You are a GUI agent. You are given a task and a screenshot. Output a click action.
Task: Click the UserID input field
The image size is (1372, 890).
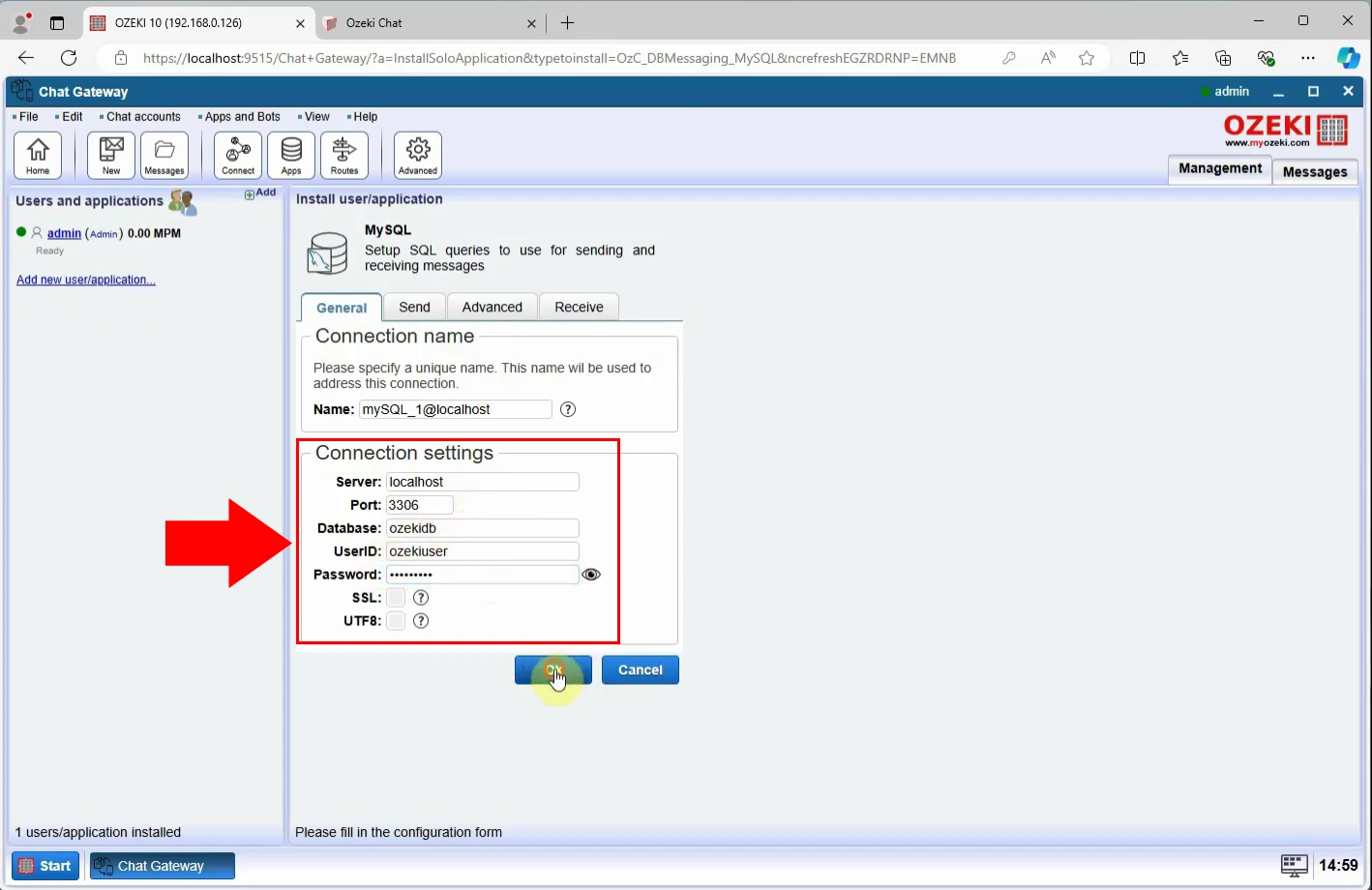pyautogui.click(x=483, y=551)
